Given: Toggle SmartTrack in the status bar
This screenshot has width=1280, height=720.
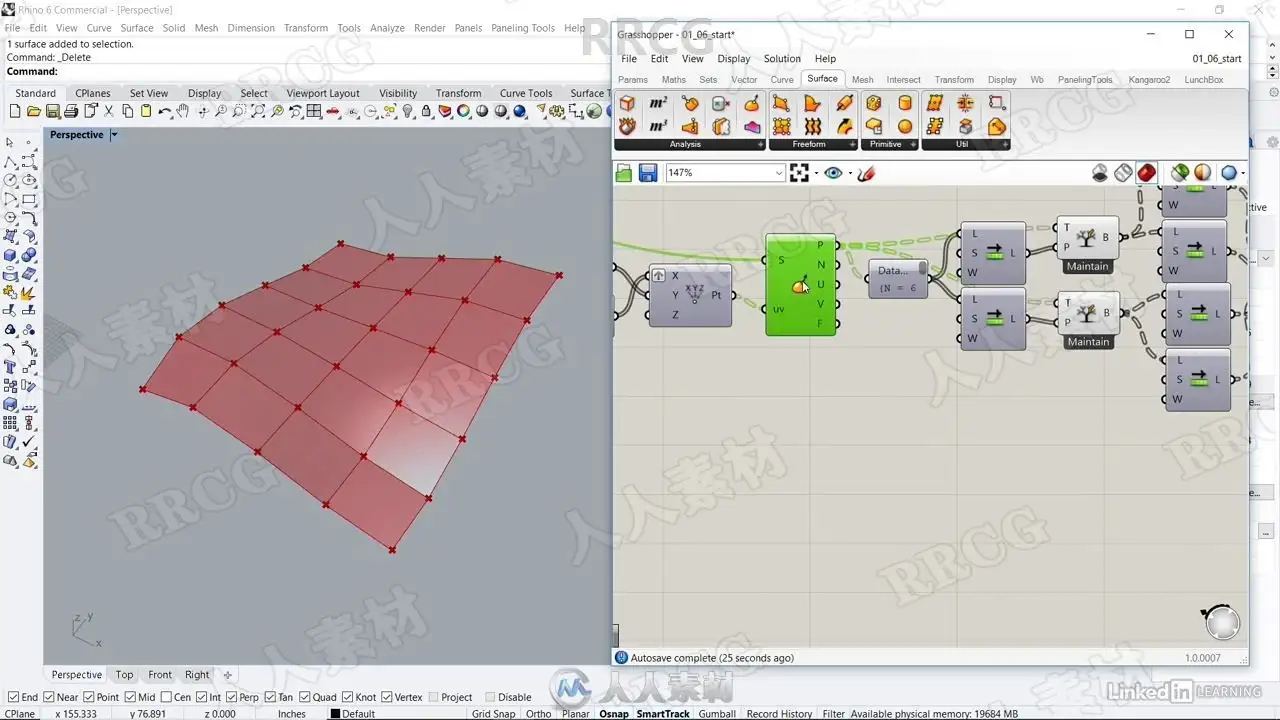Looking at the screenshot, I should coord(663,714).
